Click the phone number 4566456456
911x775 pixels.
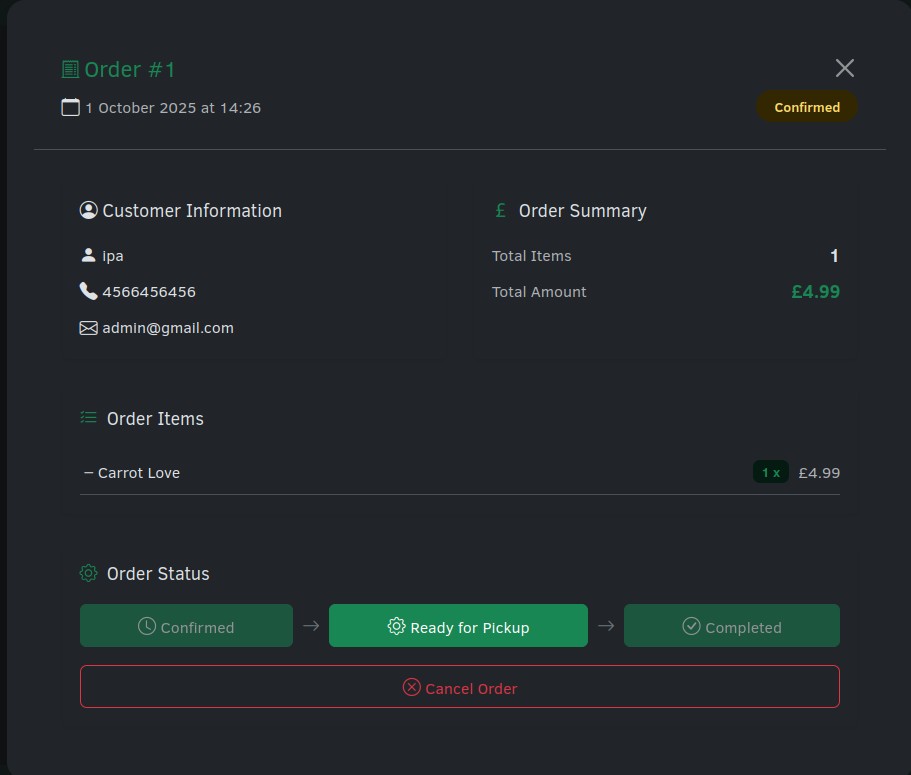(x=149, y=292)
